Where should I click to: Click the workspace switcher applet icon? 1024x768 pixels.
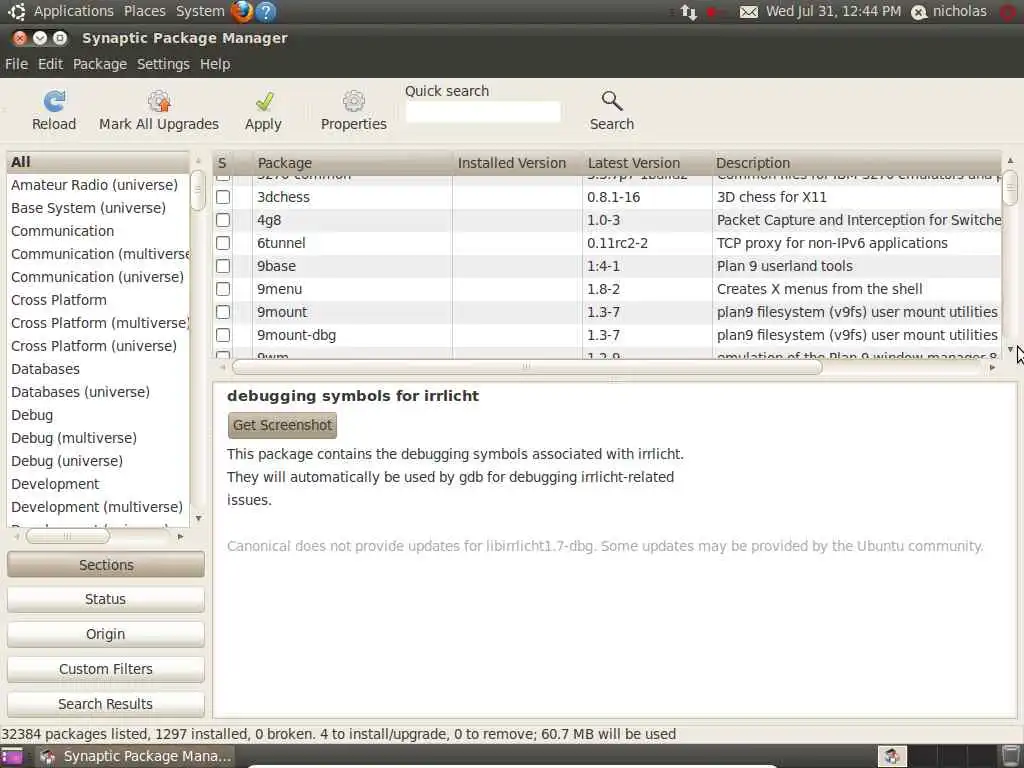[892, 756]
